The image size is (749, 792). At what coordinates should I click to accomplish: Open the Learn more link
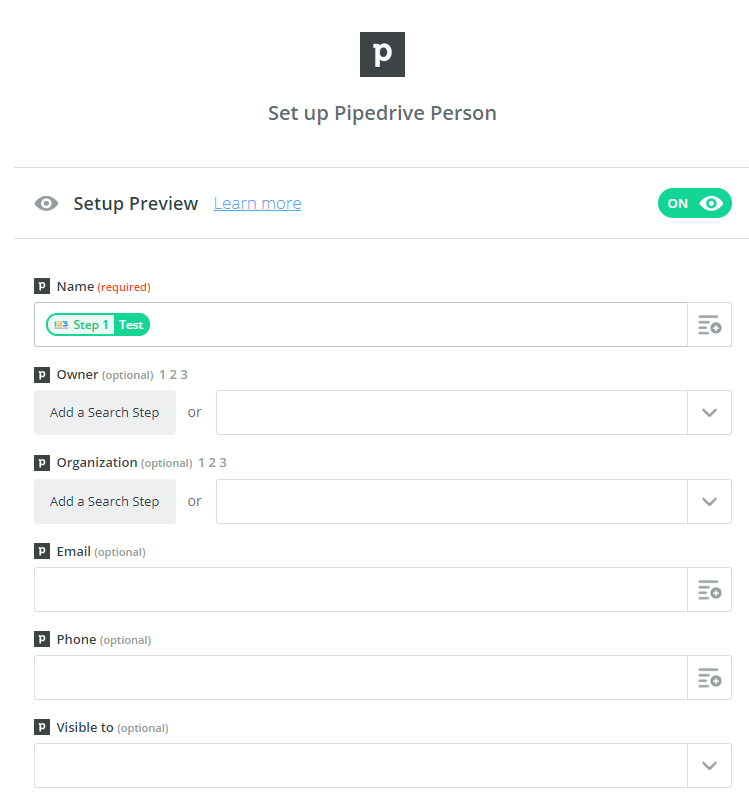click(257, 204)
